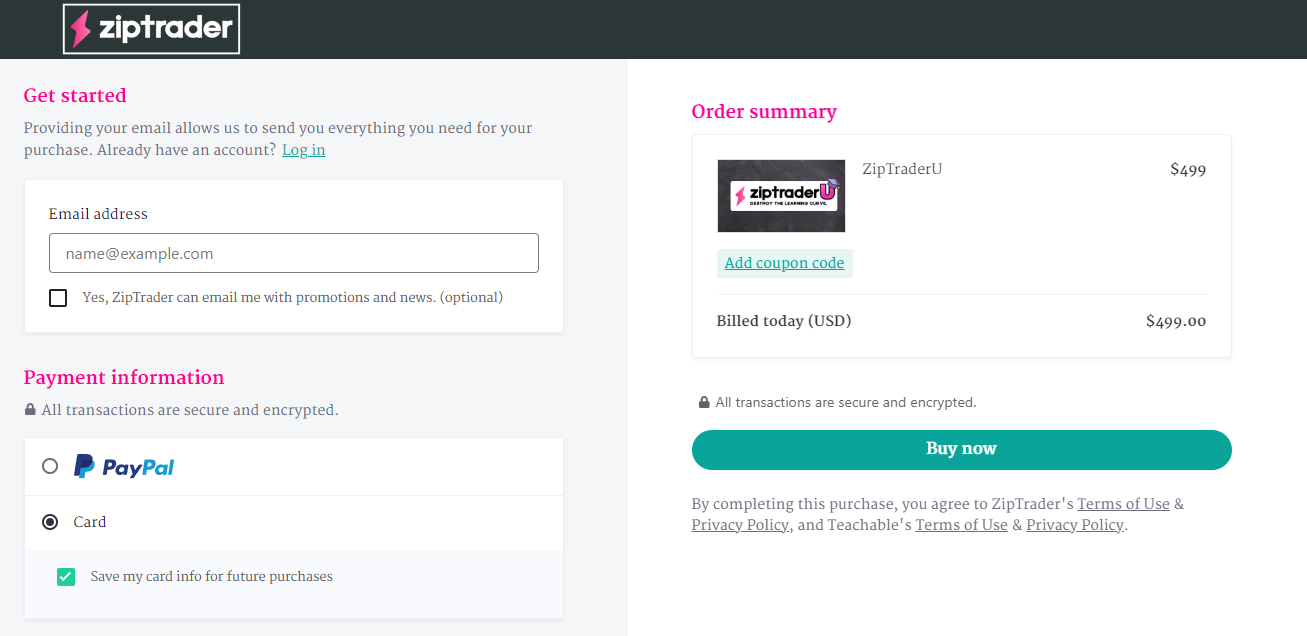Click the lock icon under Payment information

30,410
